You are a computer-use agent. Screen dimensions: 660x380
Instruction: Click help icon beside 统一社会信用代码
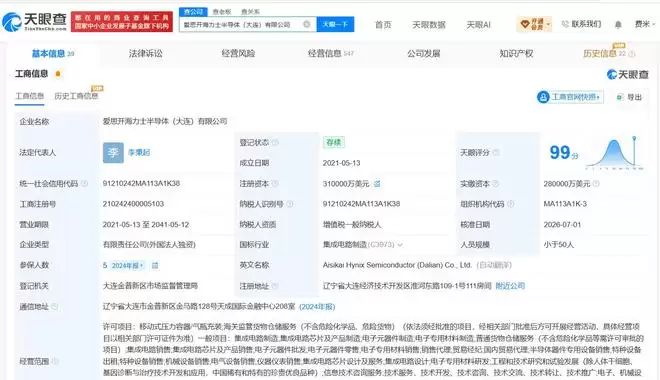(84, 183)
